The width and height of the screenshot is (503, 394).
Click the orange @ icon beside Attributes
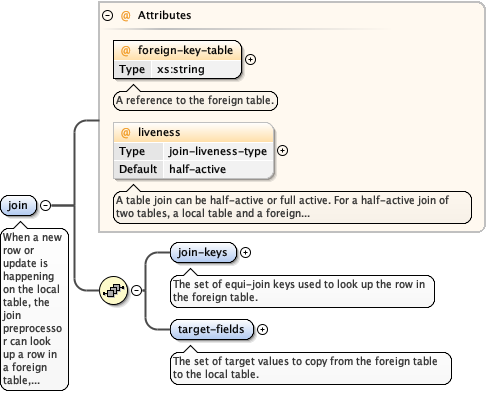tap(125, 16)
